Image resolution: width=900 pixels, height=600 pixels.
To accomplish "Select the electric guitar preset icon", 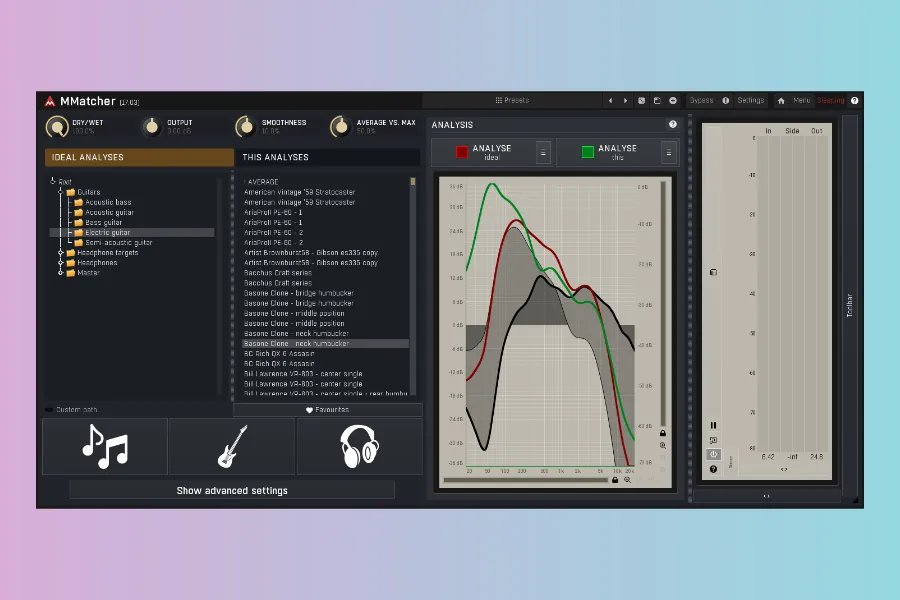I will (232, 446).
